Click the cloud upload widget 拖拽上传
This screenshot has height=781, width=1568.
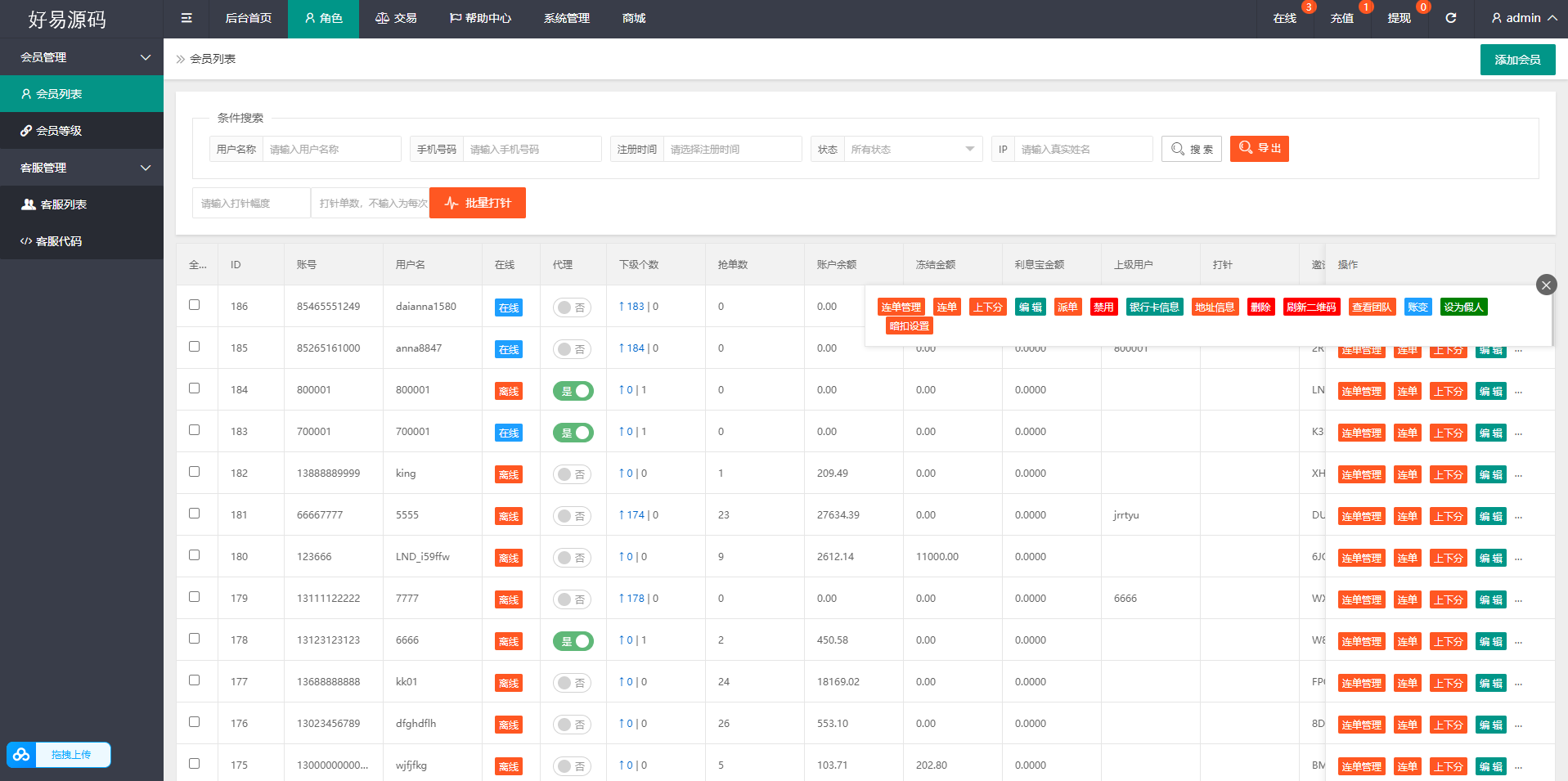coord(59,754)
